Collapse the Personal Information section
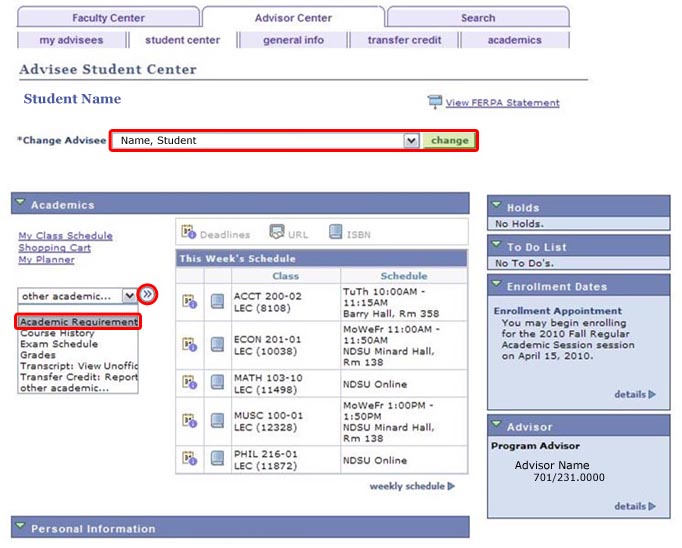Screen dimensions: 682x548 20,526
